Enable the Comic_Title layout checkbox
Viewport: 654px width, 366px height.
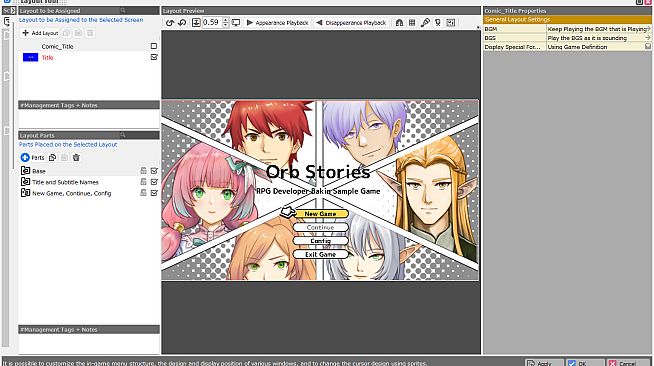pos(154,46)
